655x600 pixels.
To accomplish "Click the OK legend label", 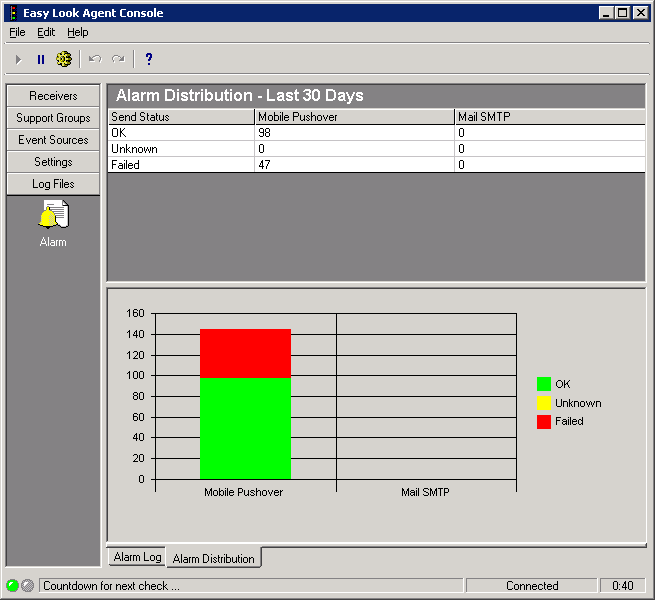I will coord(563,384).
